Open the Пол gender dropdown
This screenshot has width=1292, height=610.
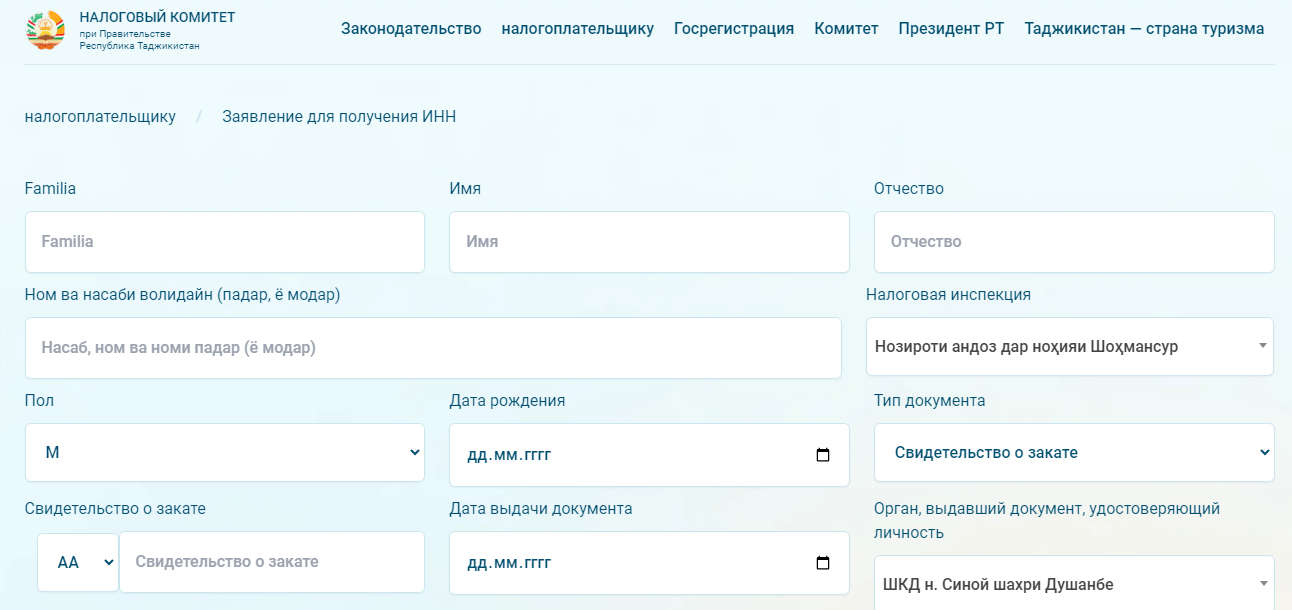[225, 453]
